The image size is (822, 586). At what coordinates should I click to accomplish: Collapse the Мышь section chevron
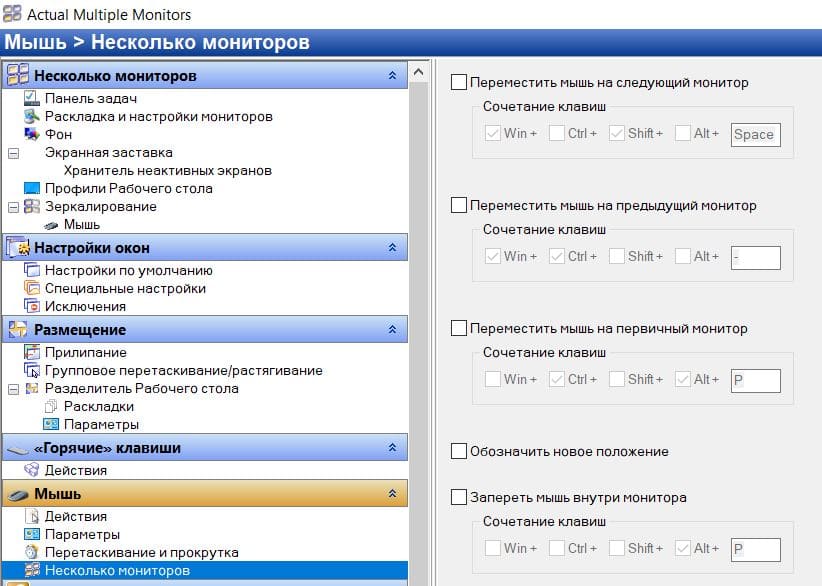click(392, 493)
